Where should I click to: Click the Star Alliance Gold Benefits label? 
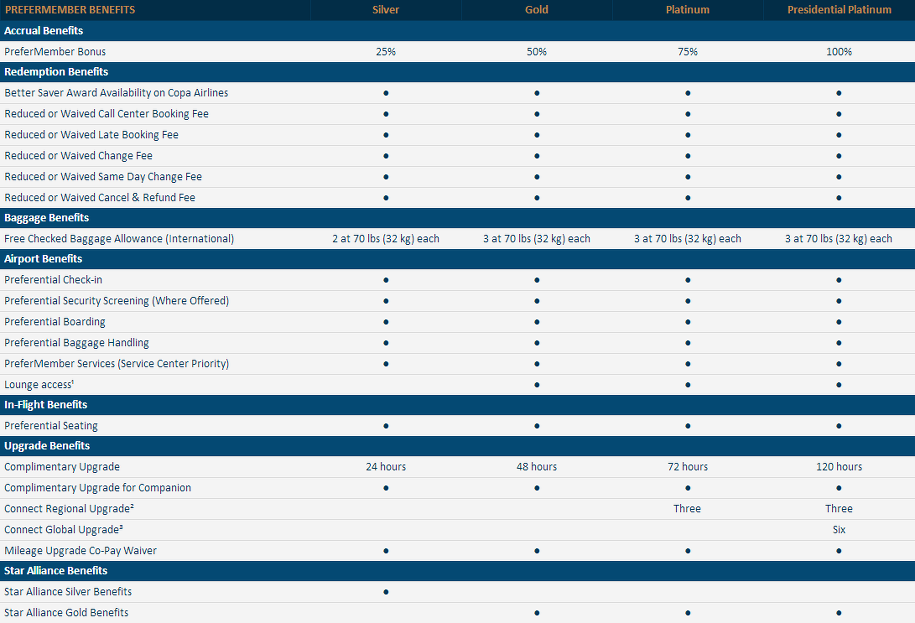(66, 612)
